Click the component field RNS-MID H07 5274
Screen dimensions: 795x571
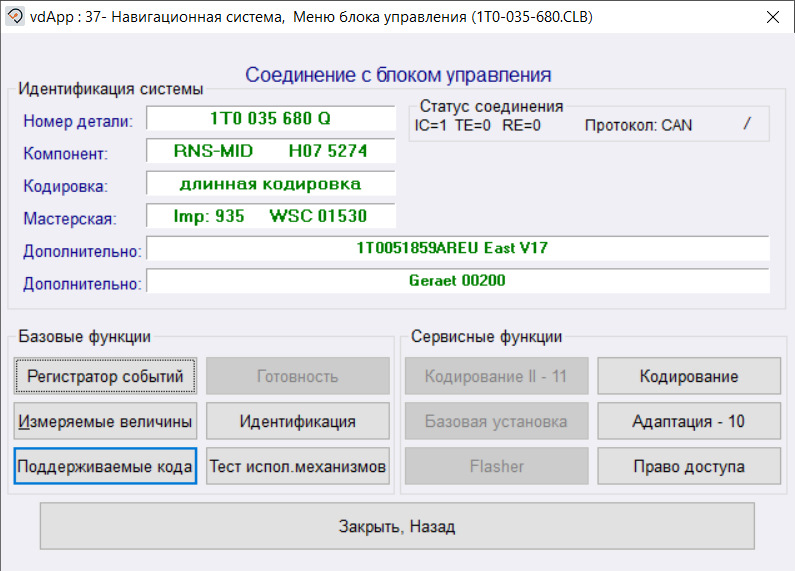271,151
